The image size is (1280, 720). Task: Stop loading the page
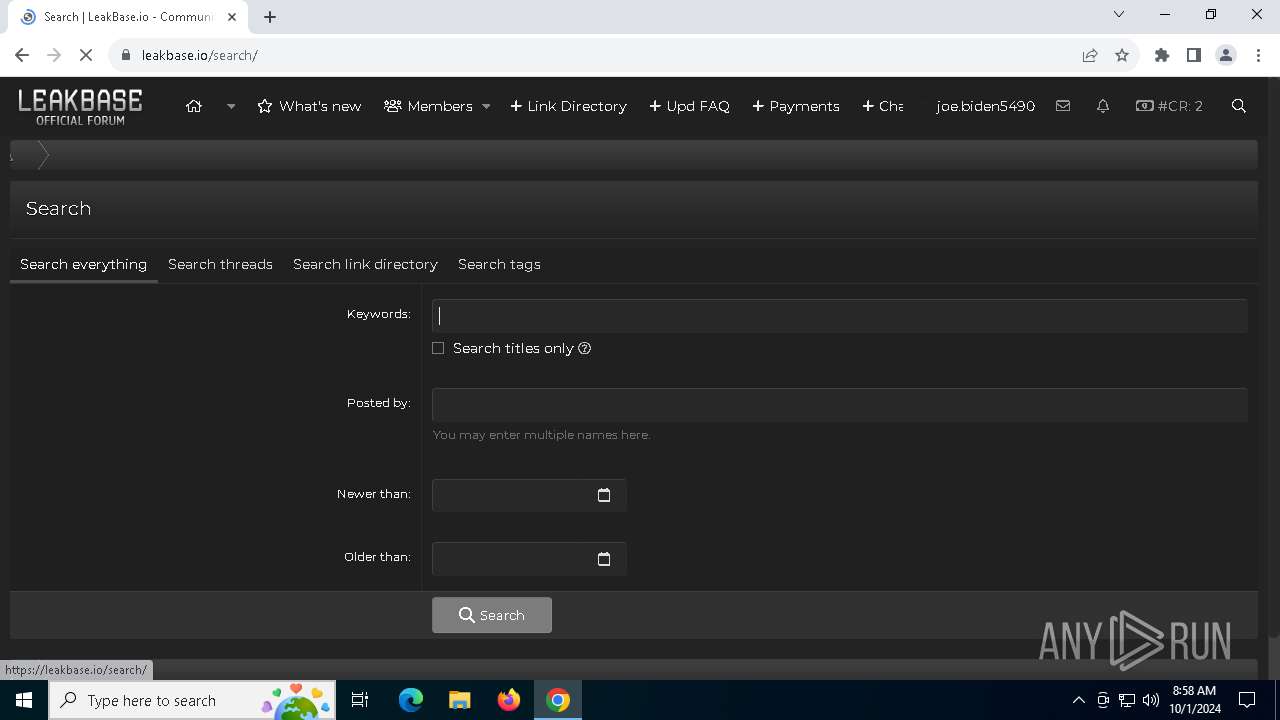(x=86, y=55)
